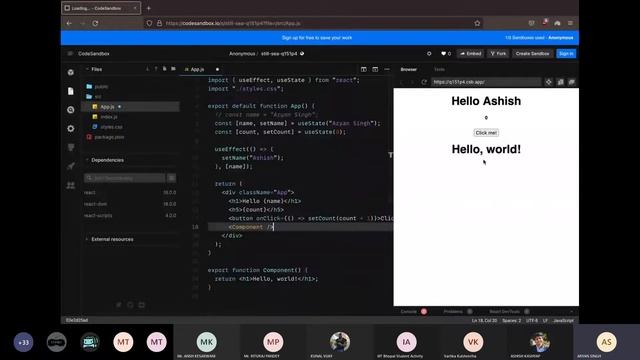This screenshot has width=640, height=360.
Task: Click the Embed button
Action: pyautogui.click(x=471, y=53)
